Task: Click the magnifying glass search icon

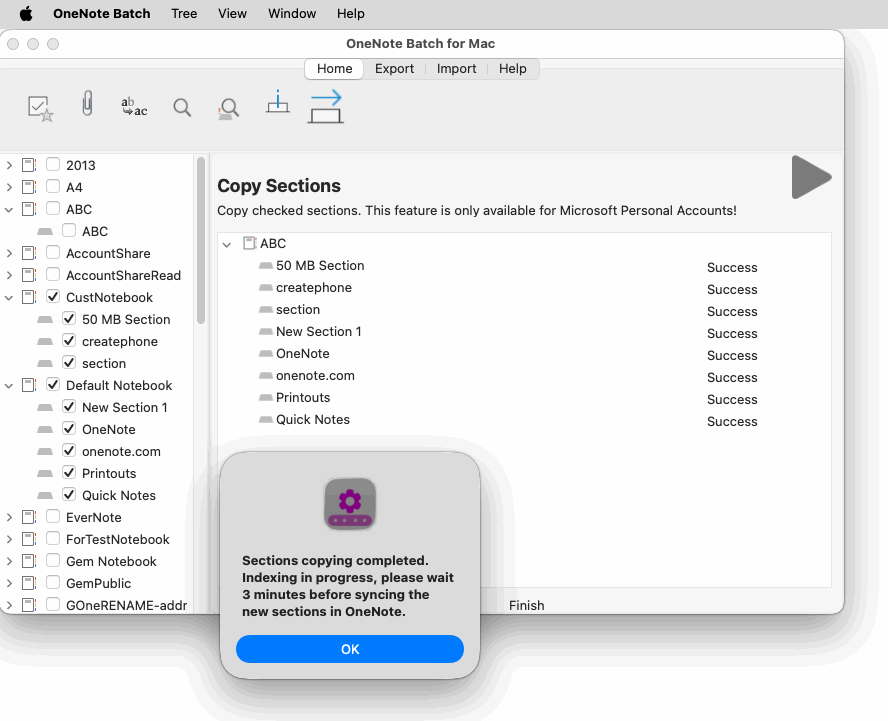Action: point(182,107)
